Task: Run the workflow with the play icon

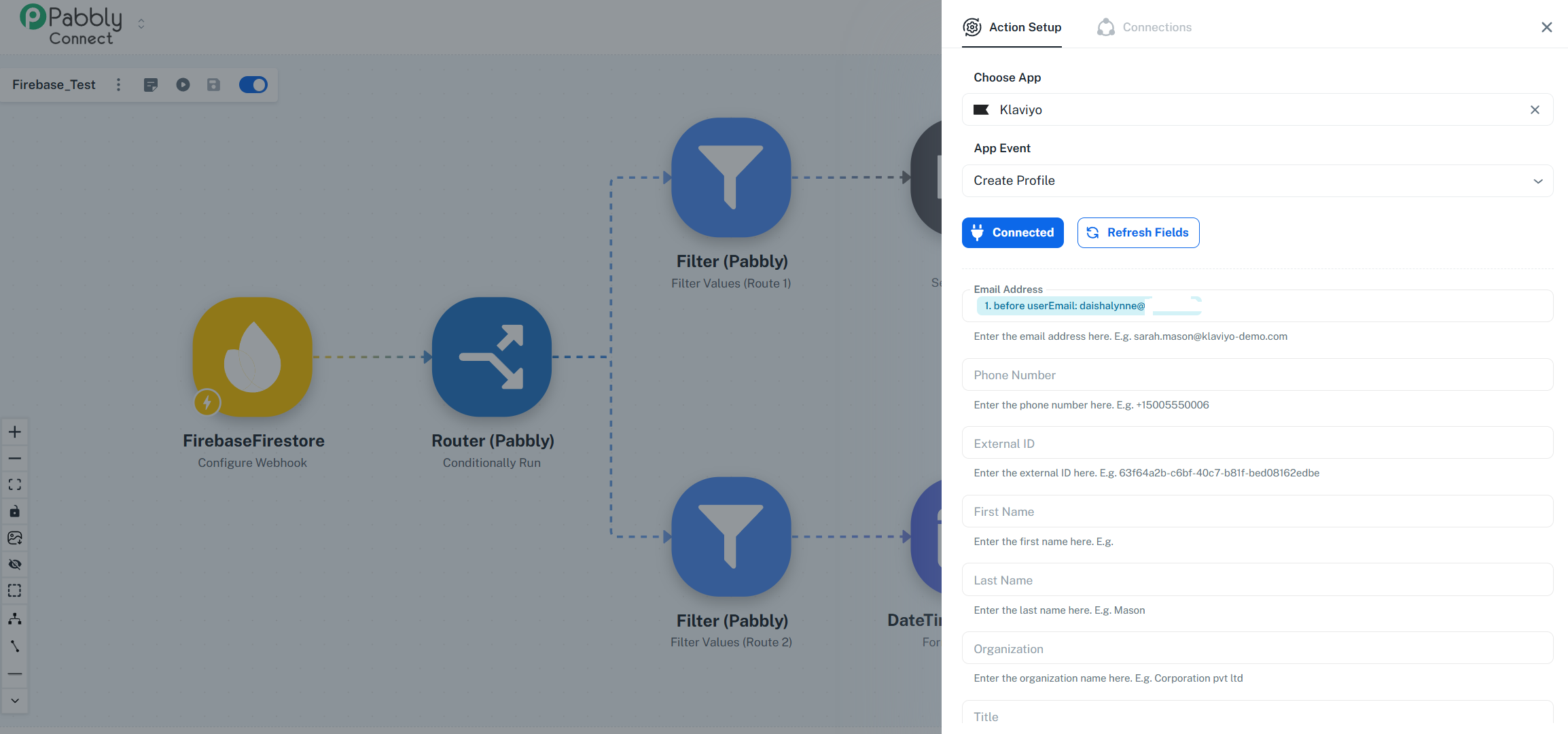Action: click(183, 84)
